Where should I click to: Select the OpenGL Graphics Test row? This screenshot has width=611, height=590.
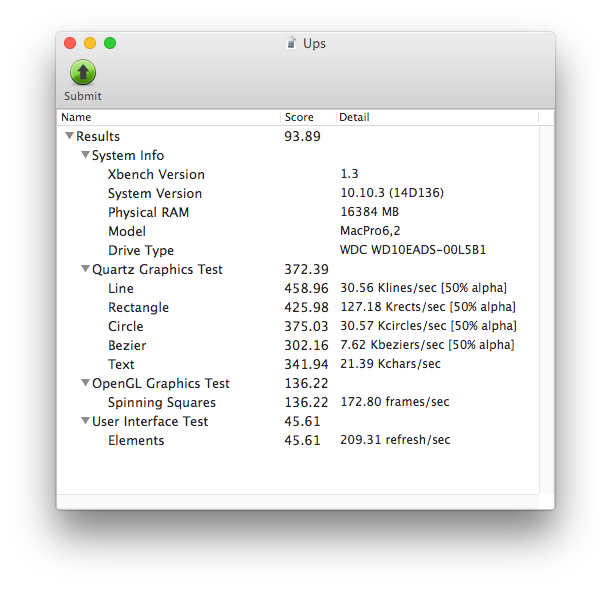pyautogui.click(x=298, y=383)
